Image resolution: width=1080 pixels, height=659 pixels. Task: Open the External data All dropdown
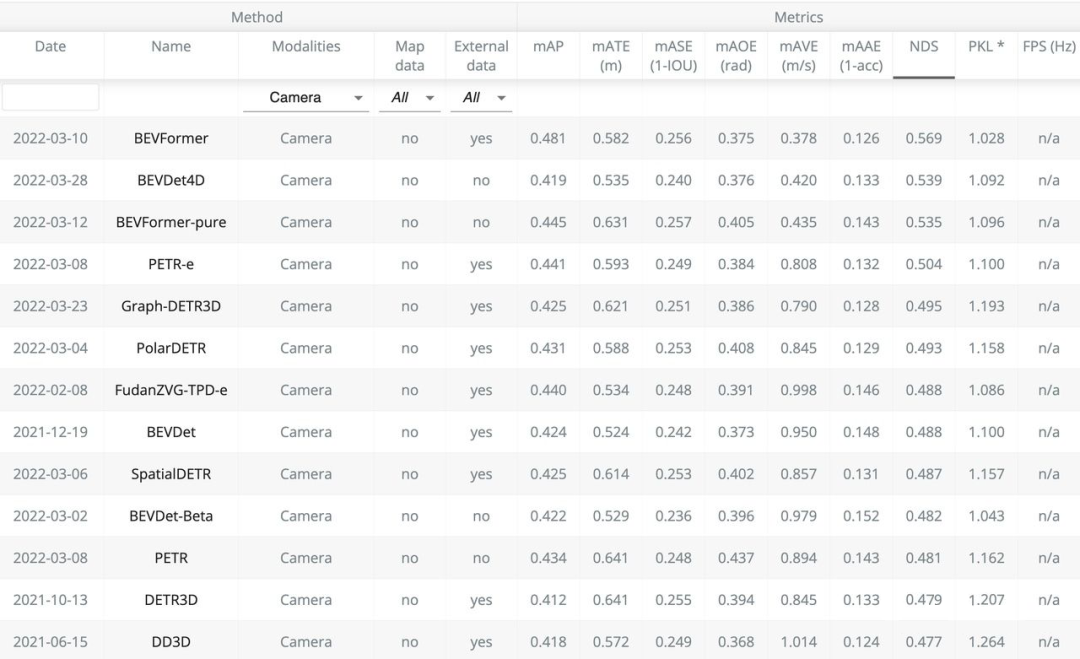(481, 97)
